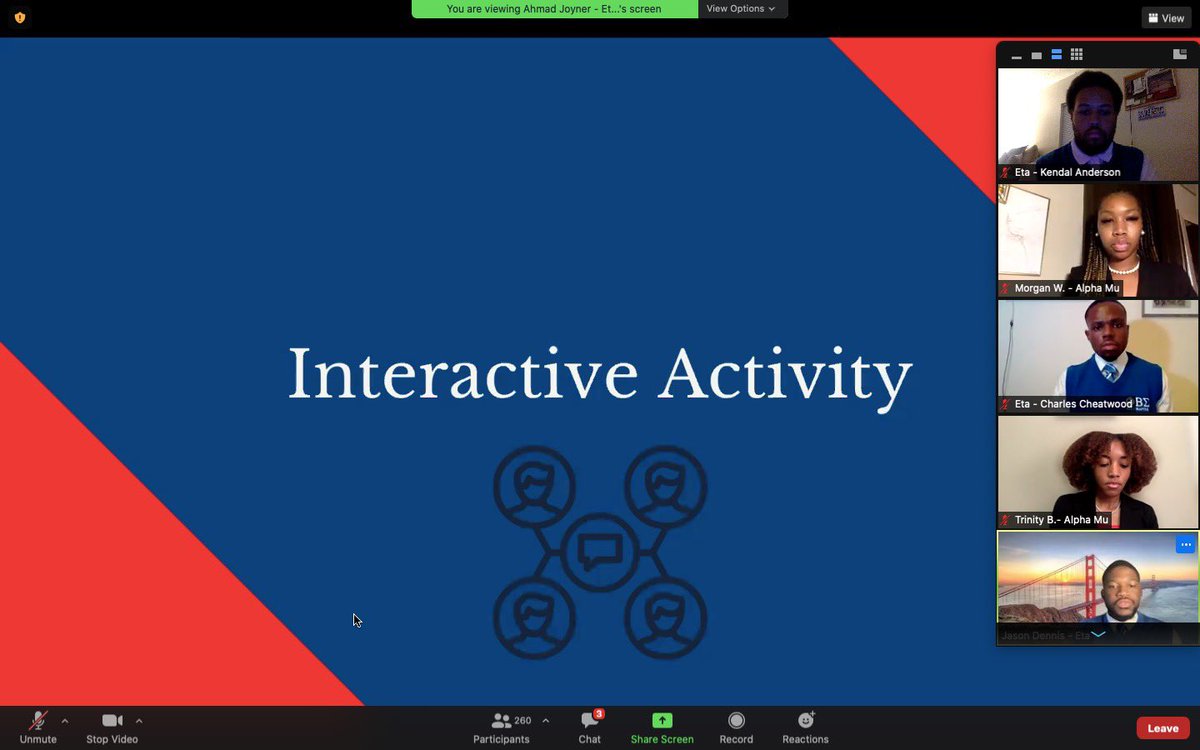Switch video panel to single-speaker view icon
1200x750 pixels.
(1036, 55)
